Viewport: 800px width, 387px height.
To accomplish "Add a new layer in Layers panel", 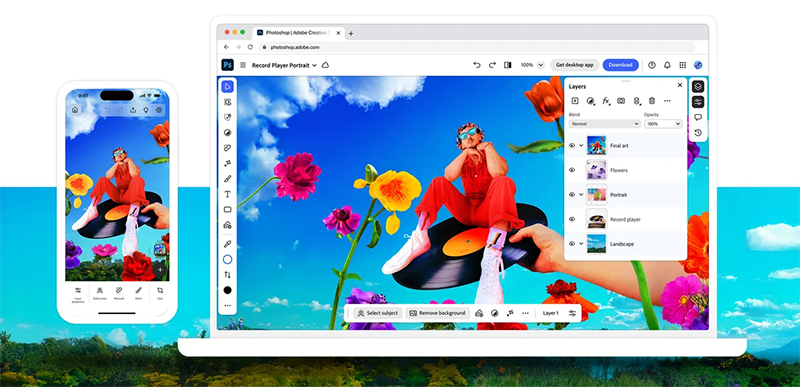I will point(574,101).
